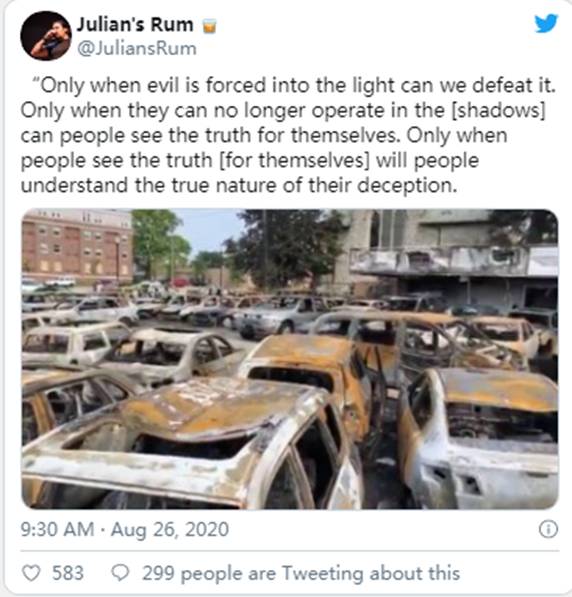
Task: Open the Julian's Rum display name
Action: [135, 25]
